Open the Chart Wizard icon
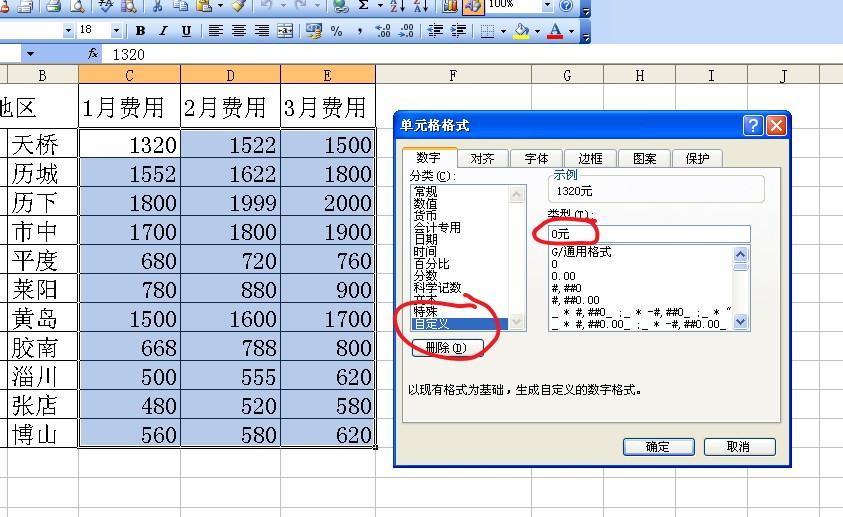Viewport: 843px width, 517px height. point(449,6)
